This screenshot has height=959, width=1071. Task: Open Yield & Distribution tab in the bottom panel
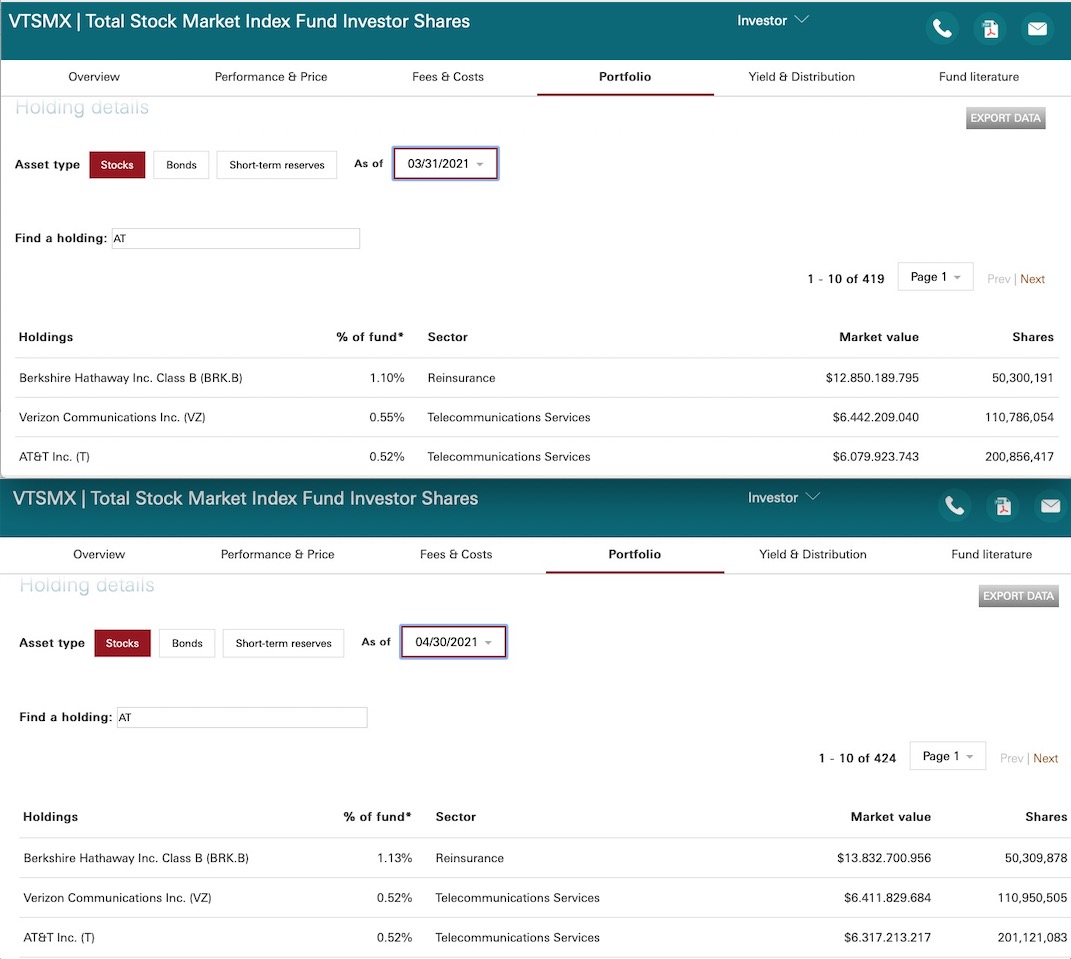813,554
